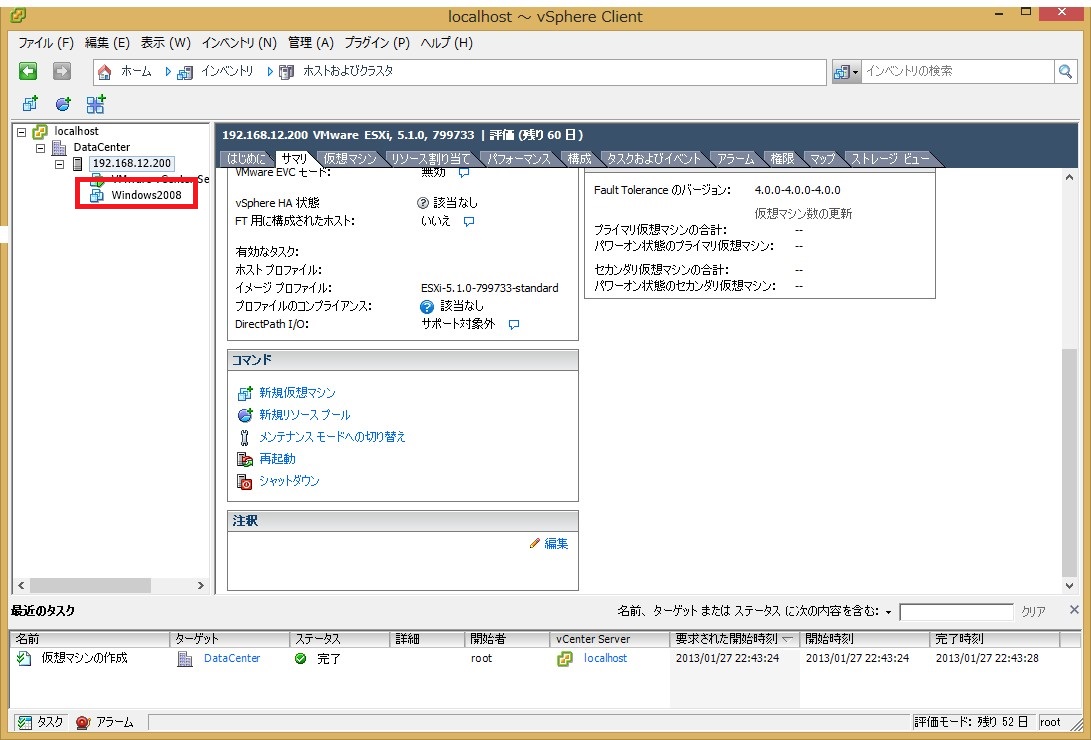
Task: Open the task filter criteria dropdown arrow
Action: click(x=888, y=613)
